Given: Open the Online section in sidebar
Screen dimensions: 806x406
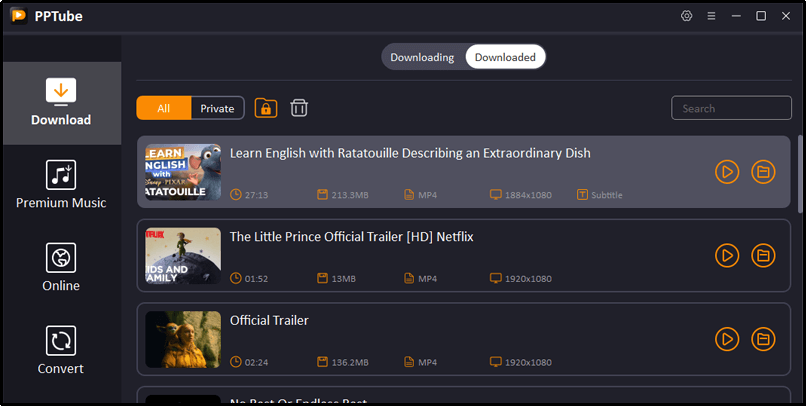Looking at the screenshot, I should tap(61, 267).
